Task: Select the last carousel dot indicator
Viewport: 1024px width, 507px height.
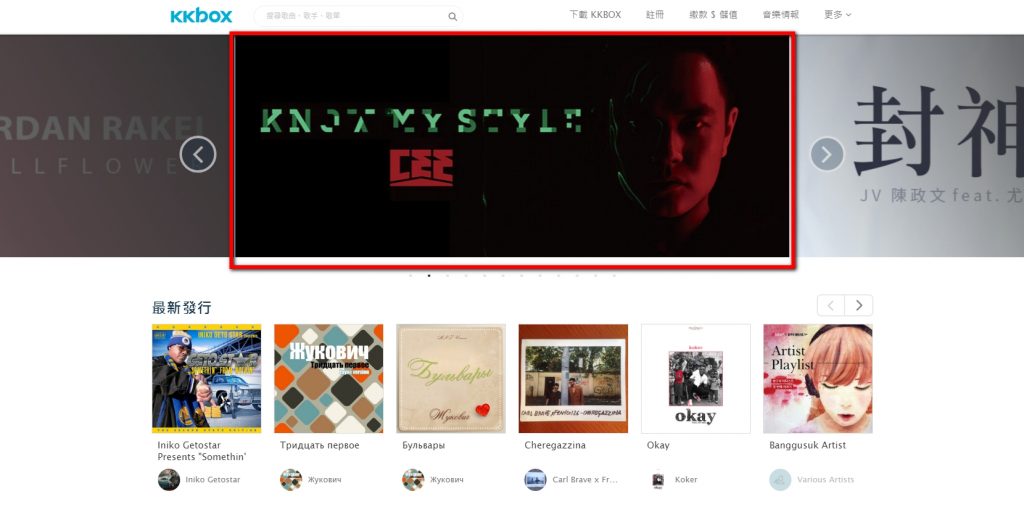Action: [614, 276]
